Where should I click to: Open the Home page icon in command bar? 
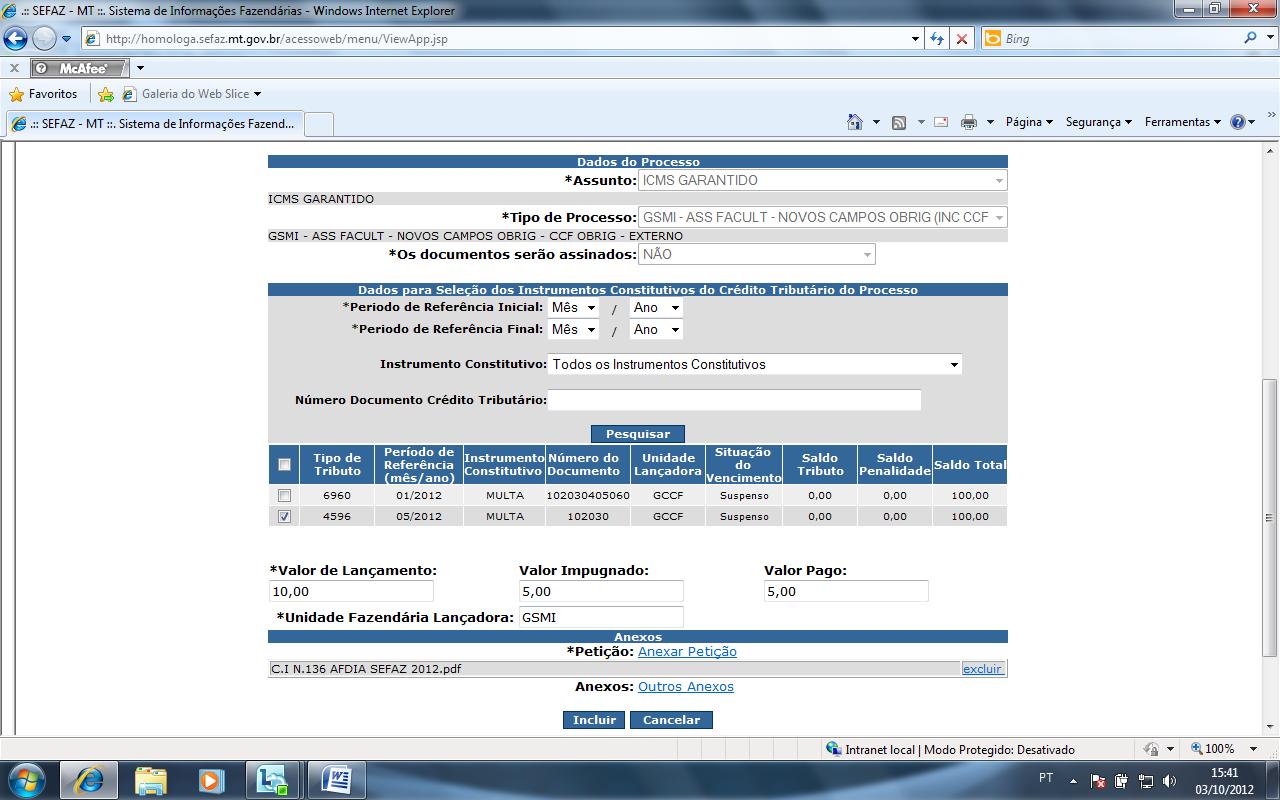click(x=855, y=122)
